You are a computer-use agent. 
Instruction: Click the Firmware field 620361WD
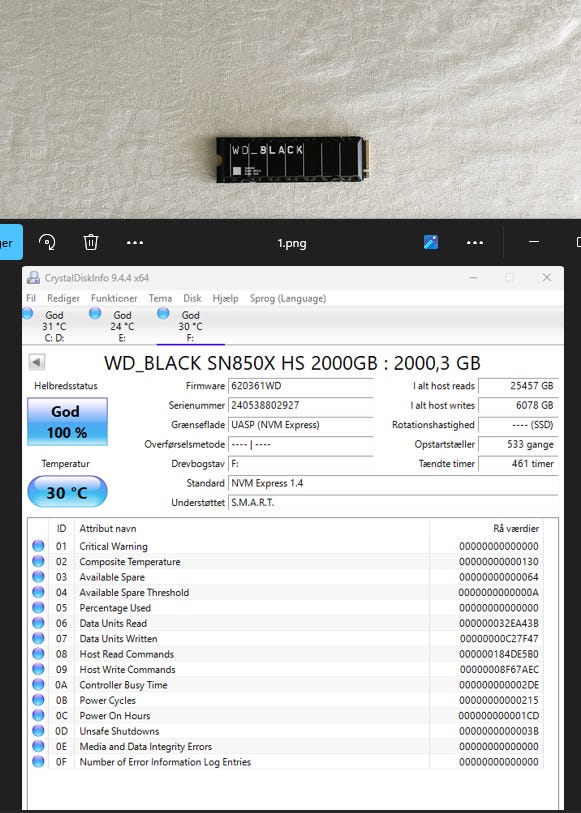301,386
